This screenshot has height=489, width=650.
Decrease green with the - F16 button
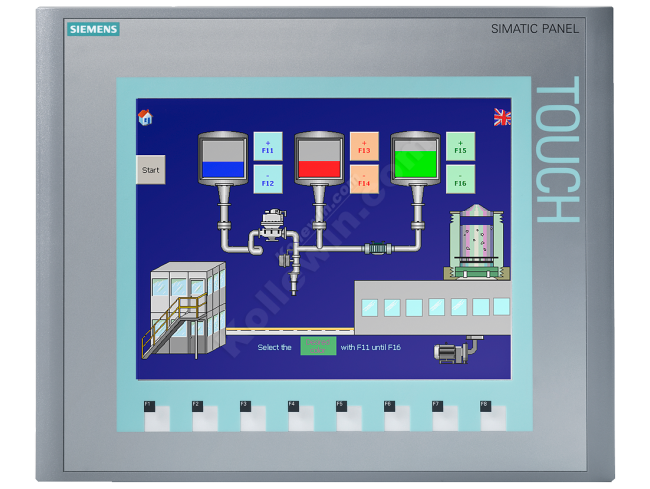tap(460, 179)
